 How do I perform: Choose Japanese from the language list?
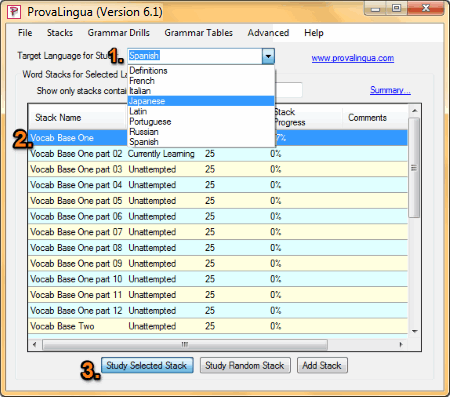click(x=201, y=101)
